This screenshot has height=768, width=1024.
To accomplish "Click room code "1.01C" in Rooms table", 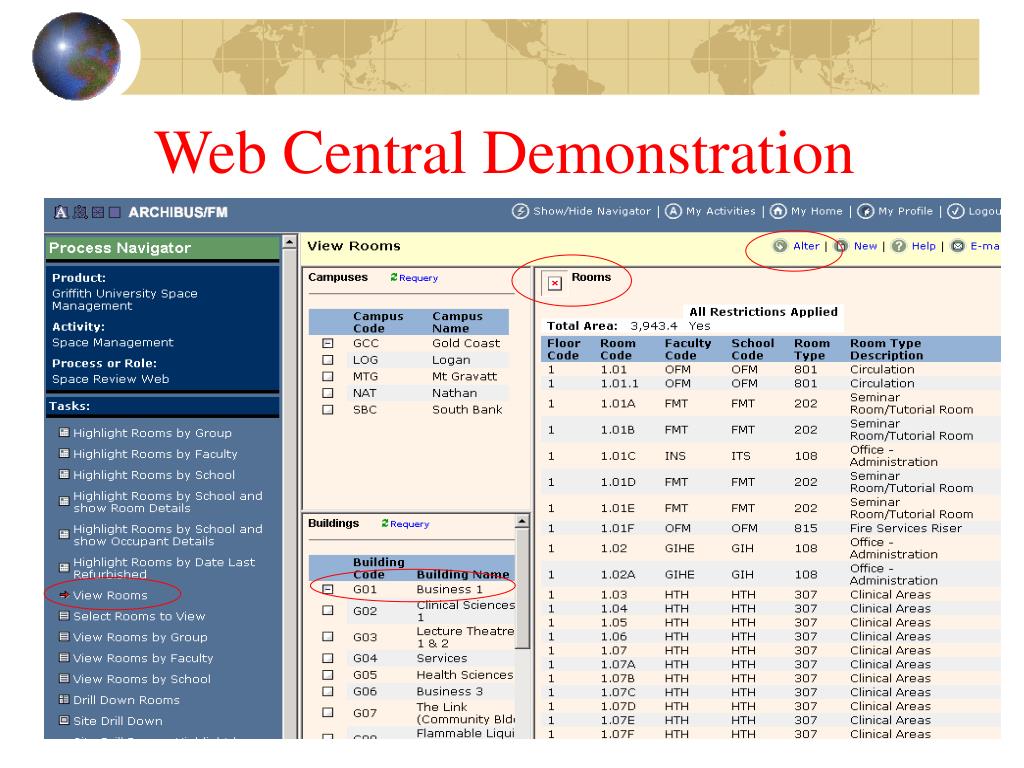I will [x=618, y=456].
